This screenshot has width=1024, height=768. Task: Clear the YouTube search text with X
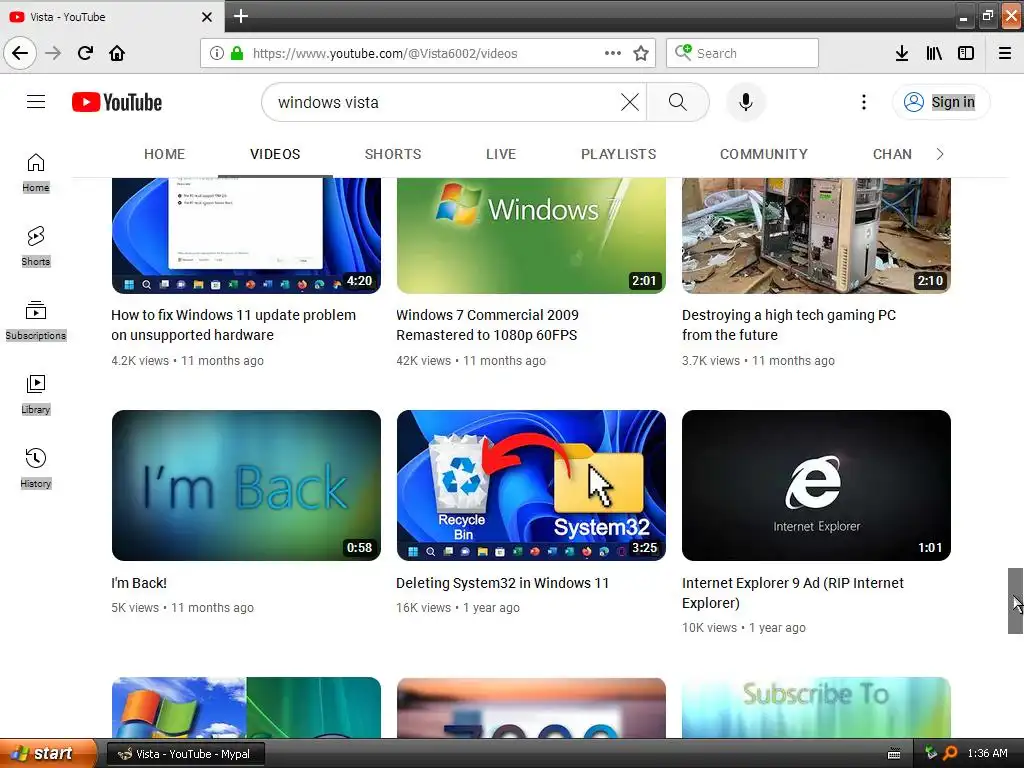(630, 102)
